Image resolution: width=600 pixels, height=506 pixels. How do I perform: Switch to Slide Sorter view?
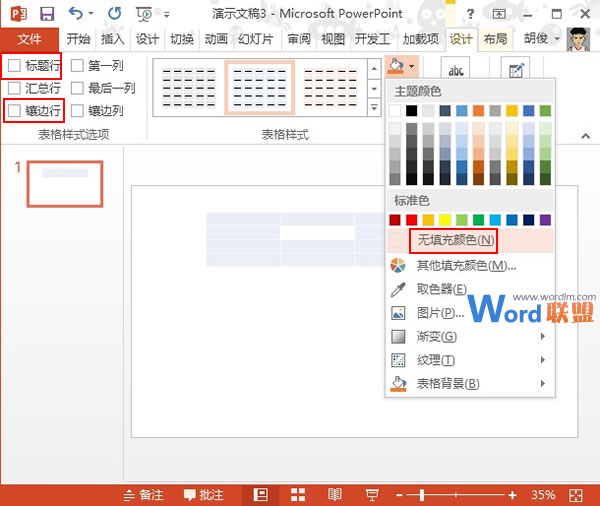(298, 495)
